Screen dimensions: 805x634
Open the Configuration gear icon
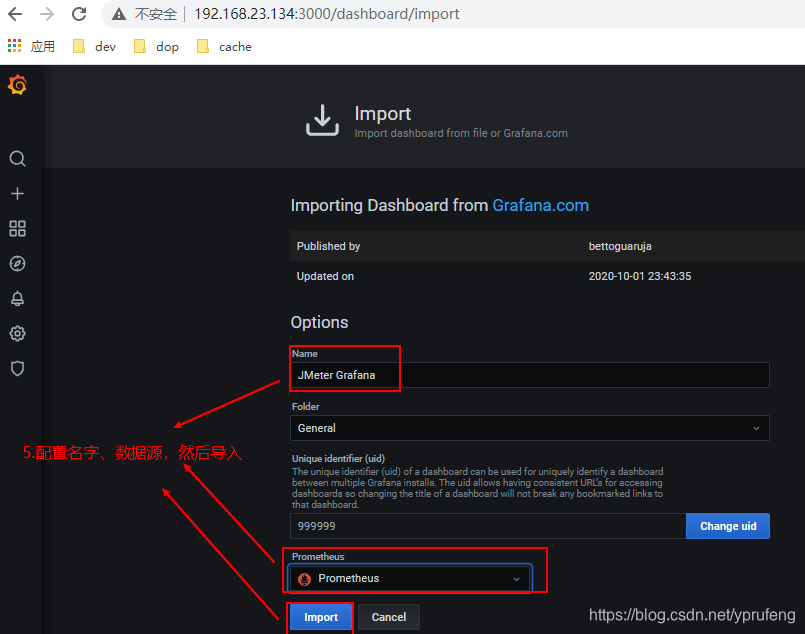pos(17,334)
